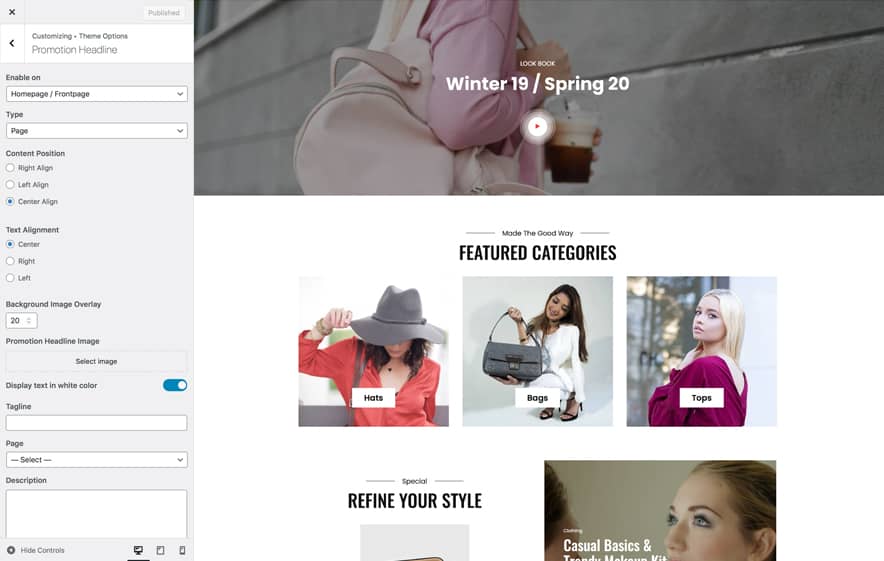
Task: Play the Look Book video button
Action: (x=537, y=126)
